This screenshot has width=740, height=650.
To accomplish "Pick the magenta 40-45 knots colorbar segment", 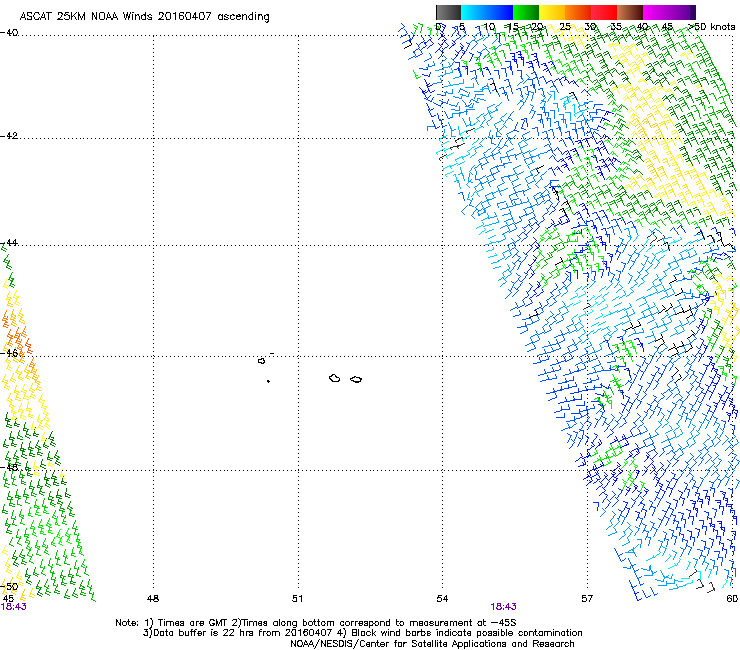I will point(656,12).
